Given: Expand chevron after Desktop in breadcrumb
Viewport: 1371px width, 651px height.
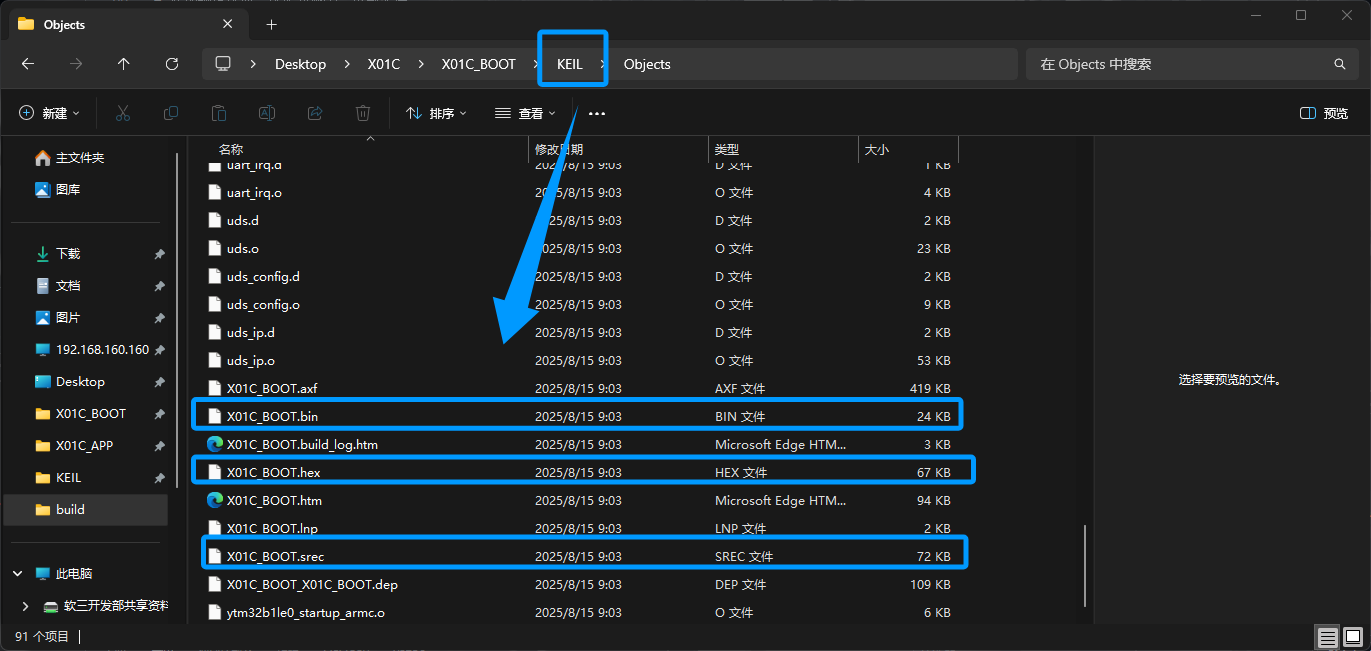Looking at the screenshot, I should tap(346, 64).
